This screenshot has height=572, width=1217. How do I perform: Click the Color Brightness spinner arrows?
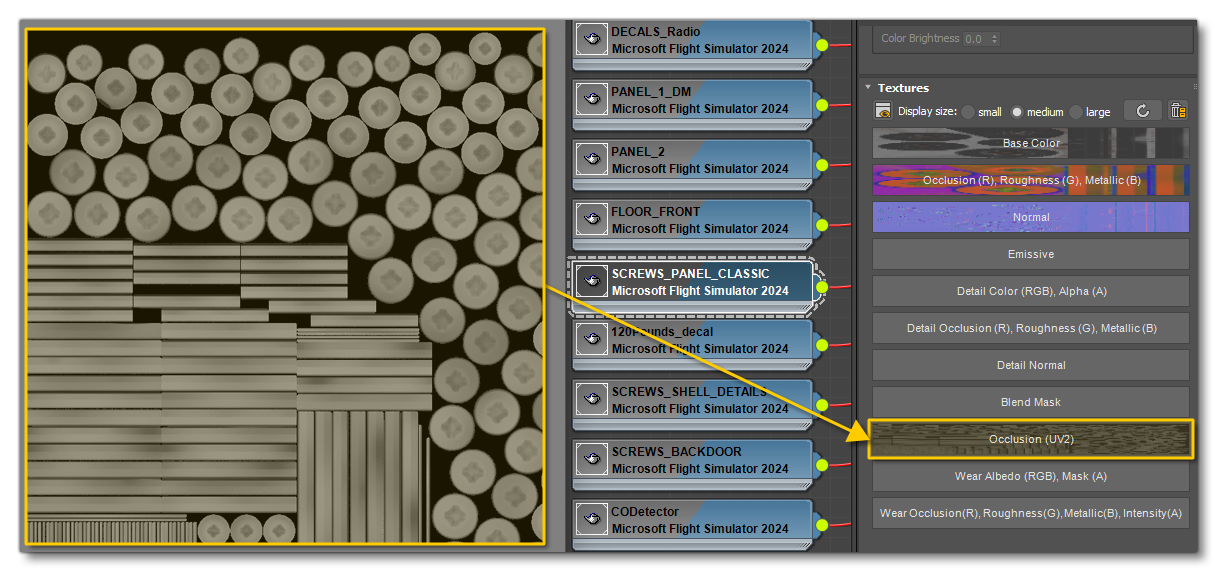[994, 39]
